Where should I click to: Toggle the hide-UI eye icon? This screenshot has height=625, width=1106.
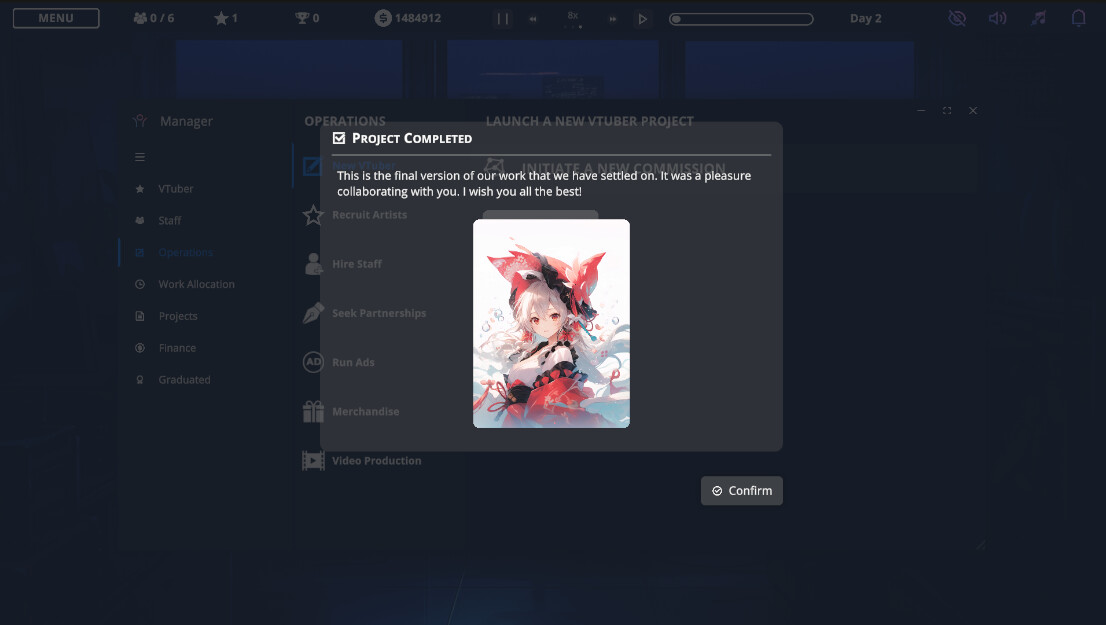click(x=957, y=17)
